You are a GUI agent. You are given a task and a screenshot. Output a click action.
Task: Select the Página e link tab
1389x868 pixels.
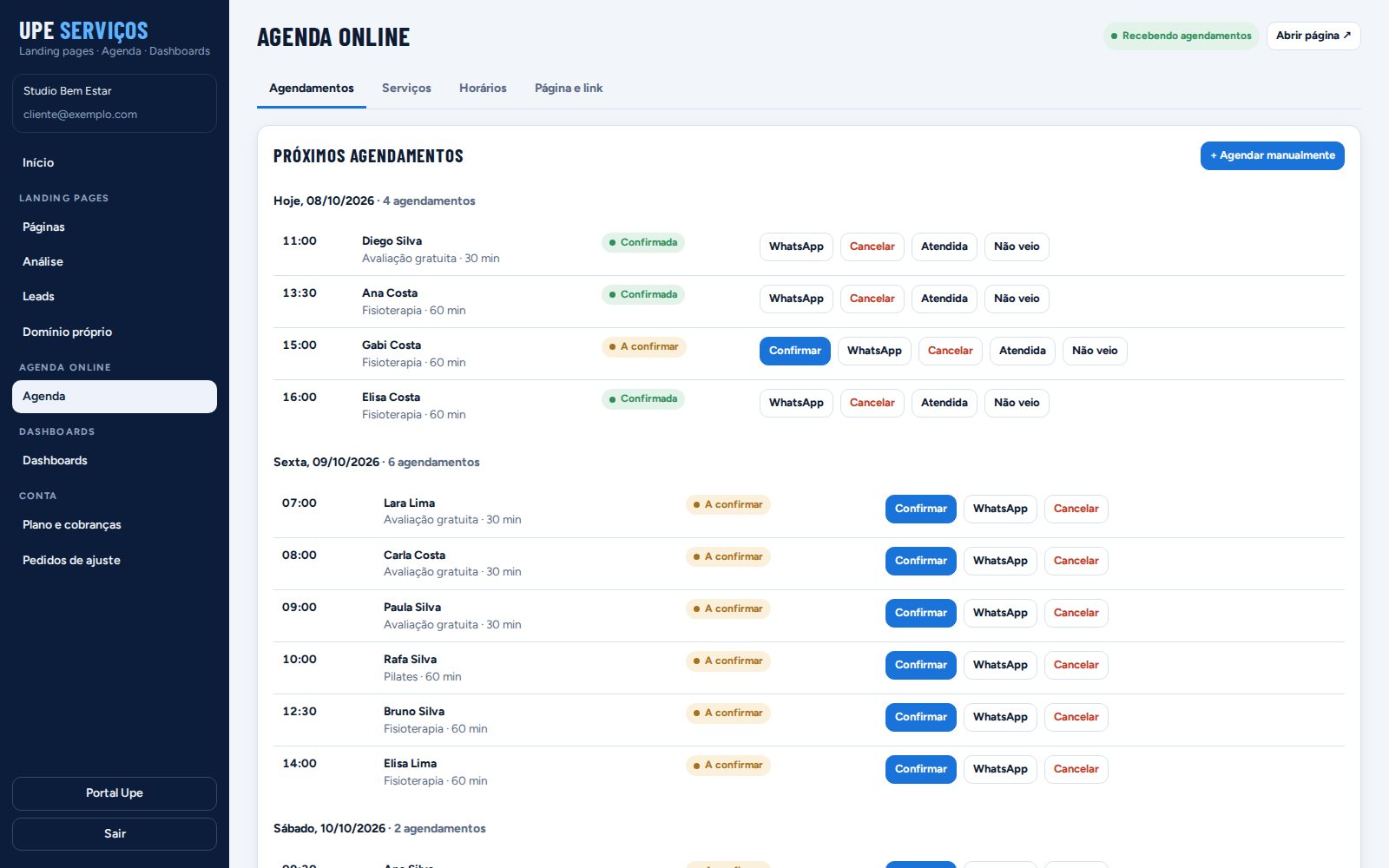pos(569,88)
